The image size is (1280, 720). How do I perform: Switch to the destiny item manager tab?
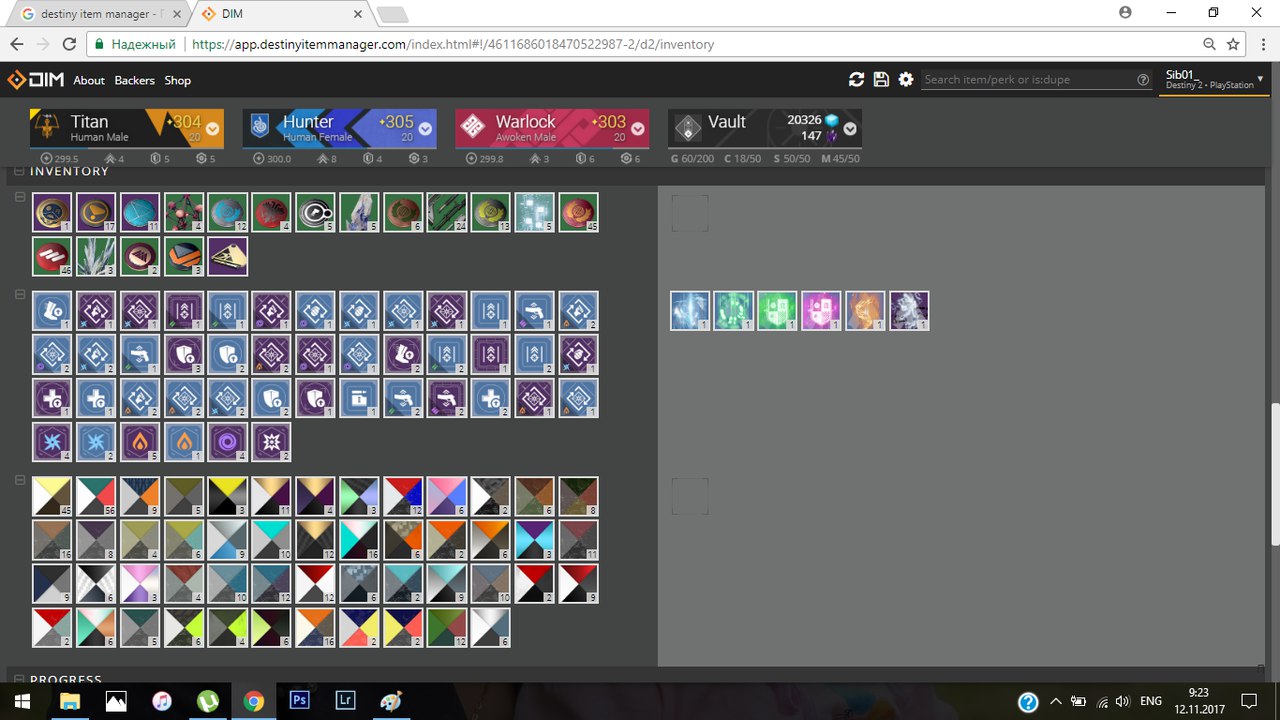pyautogui.click(x=97, y=14)
